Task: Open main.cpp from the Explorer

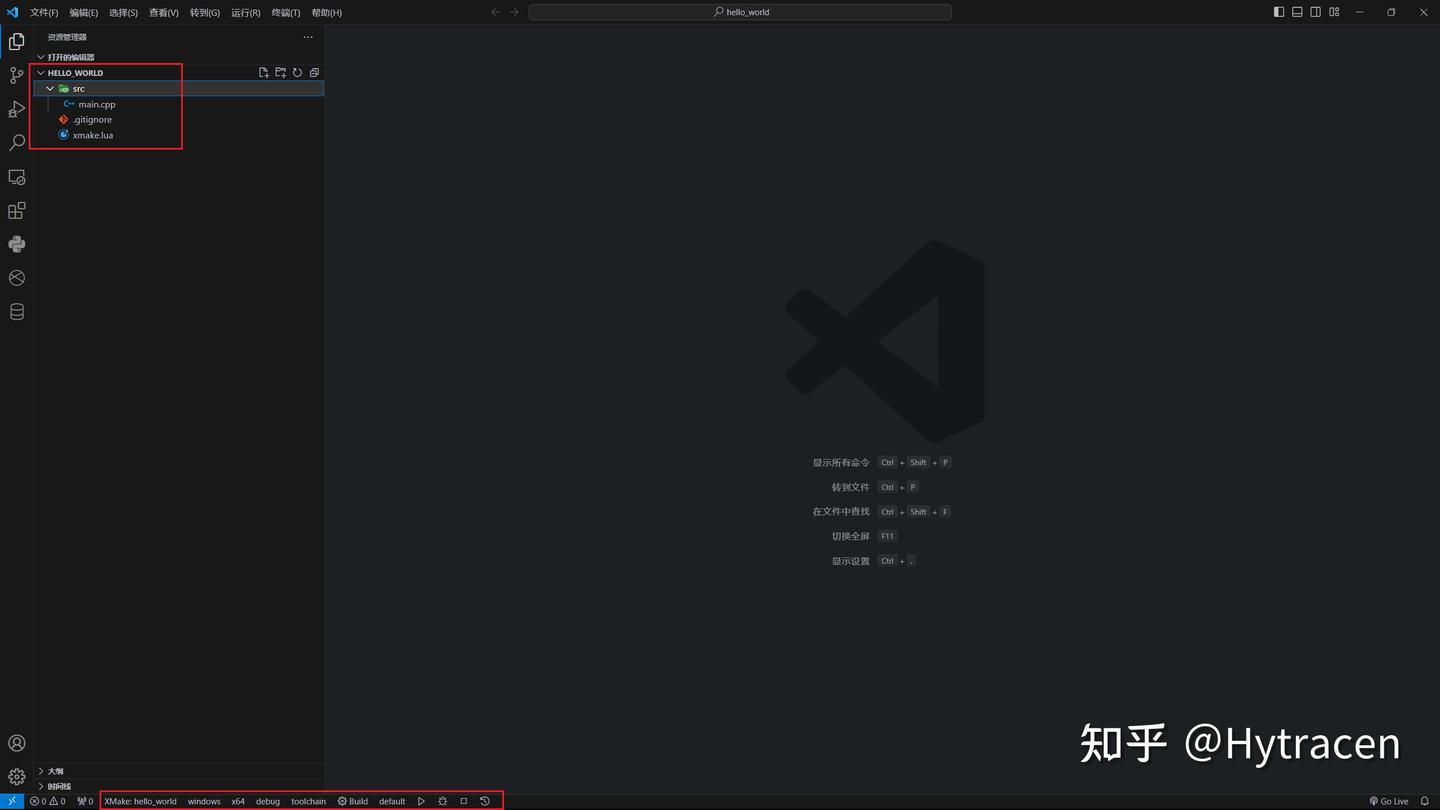Action: point(98,104)
